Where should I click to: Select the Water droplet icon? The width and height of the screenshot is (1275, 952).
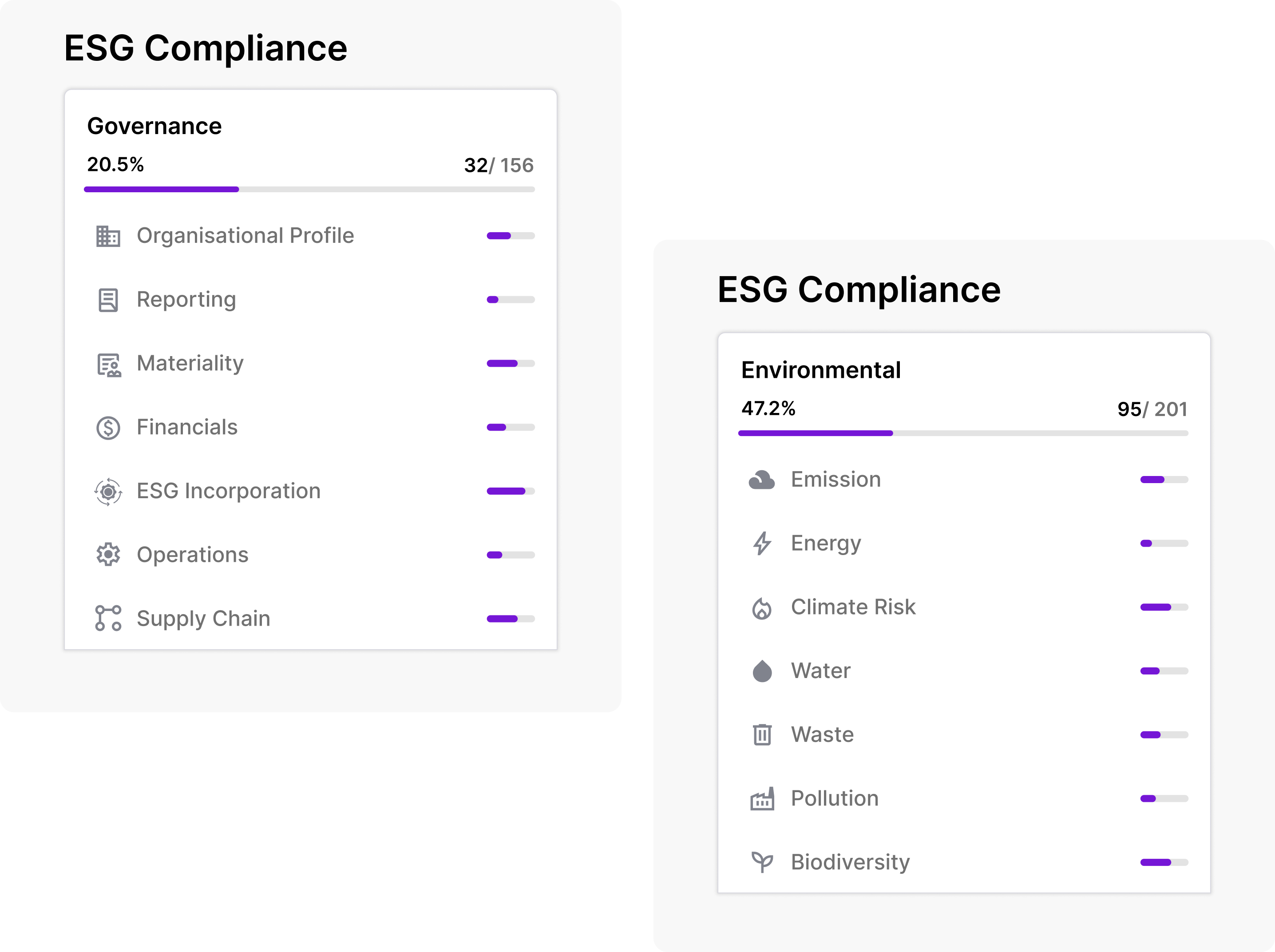pos(762,671)
